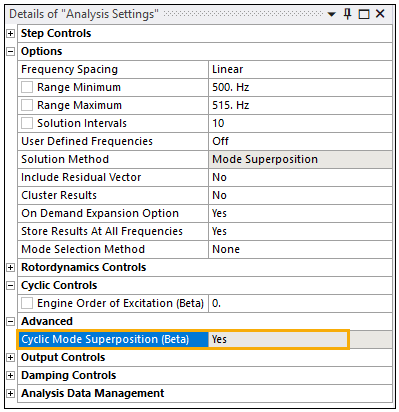Expand the Step Controls section
Image resolution: width=399 pixels, height=412 pixels.
[11, 33]
